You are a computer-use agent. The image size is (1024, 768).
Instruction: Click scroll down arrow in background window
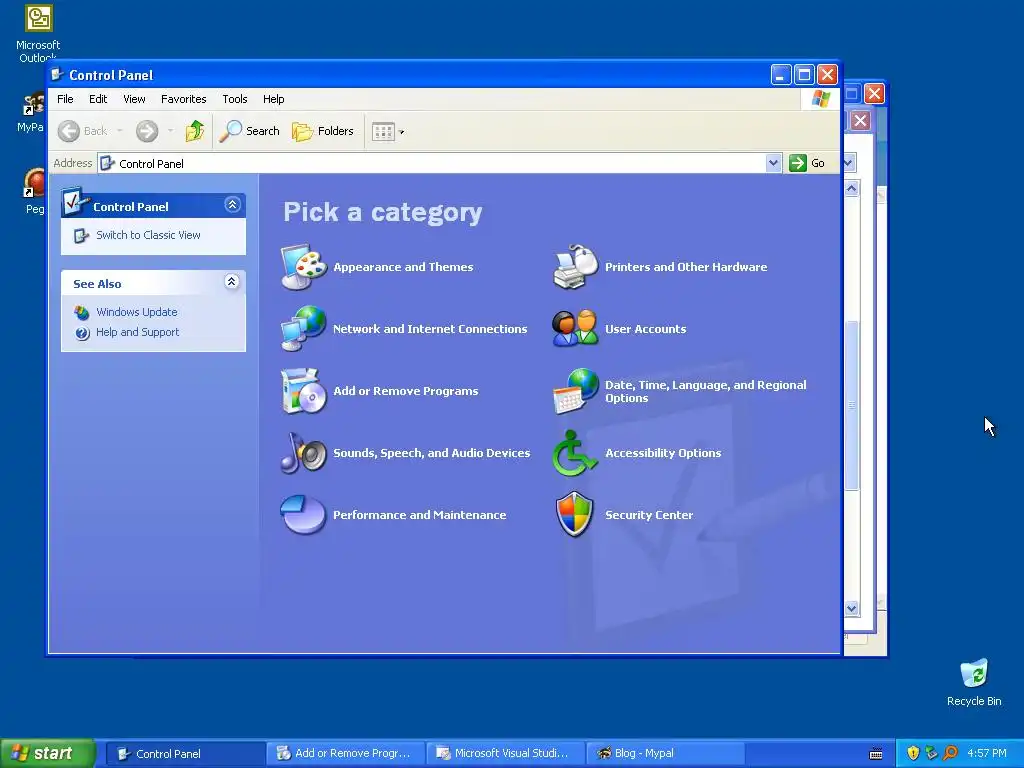[852, 609]
